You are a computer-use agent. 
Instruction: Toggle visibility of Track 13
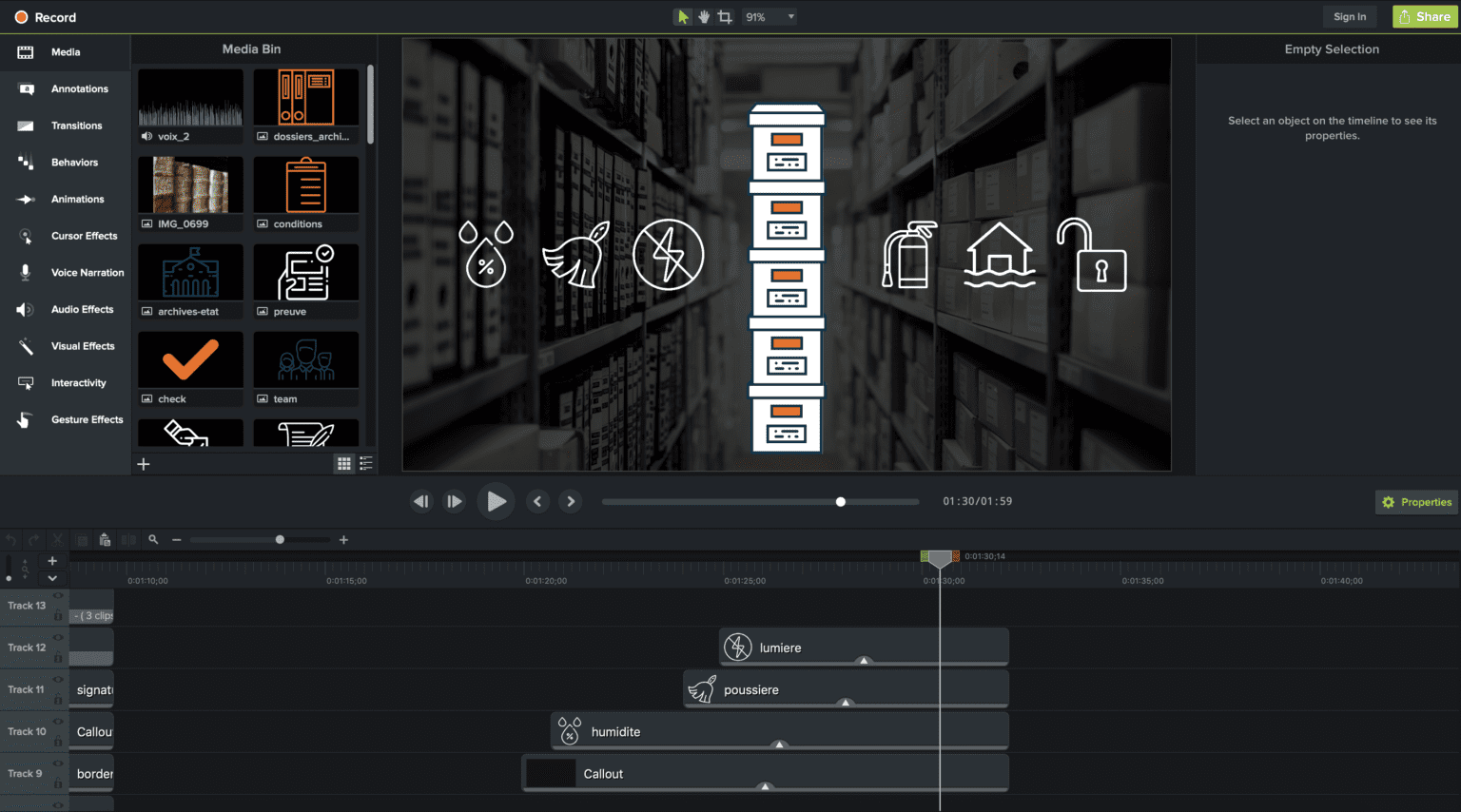(57, 595)
